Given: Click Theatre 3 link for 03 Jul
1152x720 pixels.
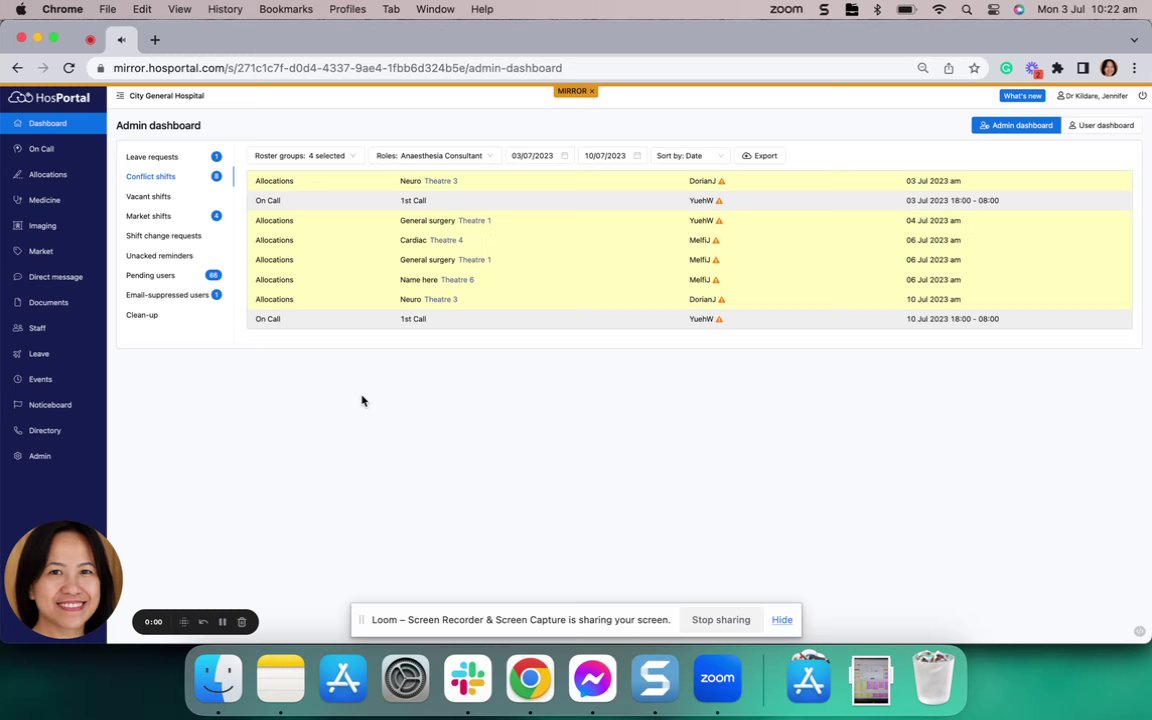Looking at the screenshot, I should pyautogui.click(x=441, y=181).
